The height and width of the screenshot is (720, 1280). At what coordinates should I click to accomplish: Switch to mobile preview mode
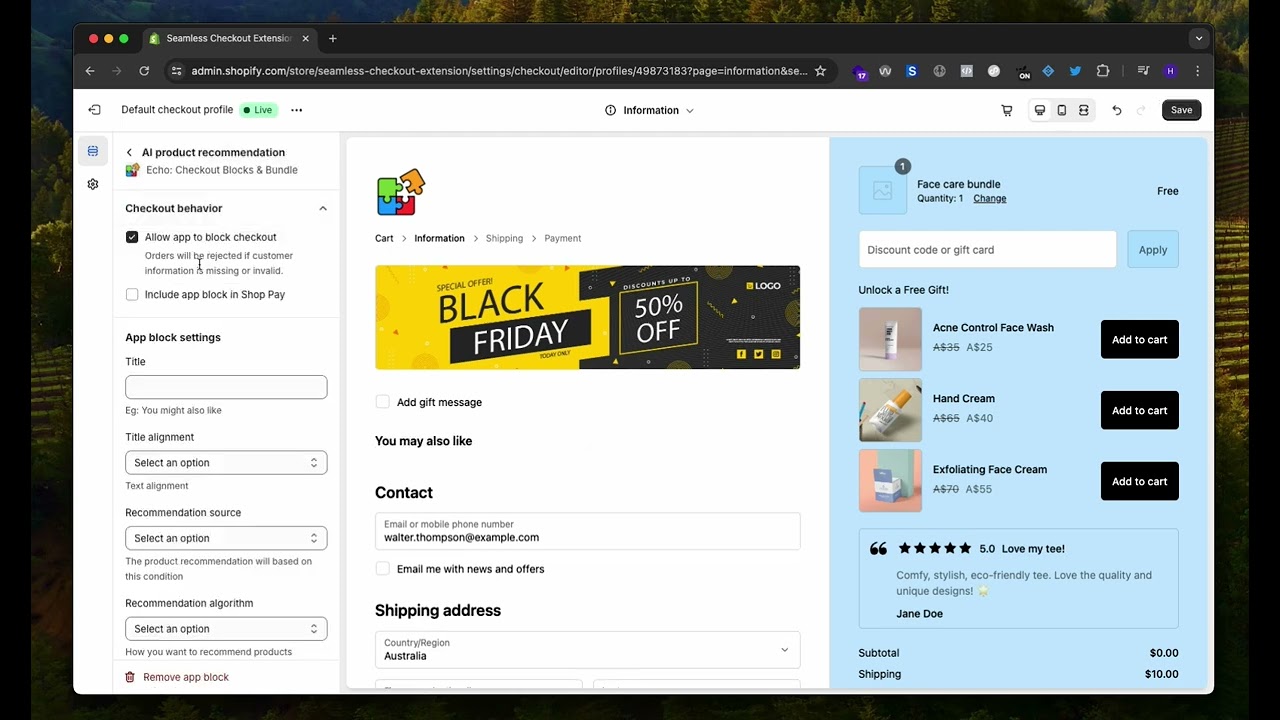pyautogui.click(x=1061, y=110)
